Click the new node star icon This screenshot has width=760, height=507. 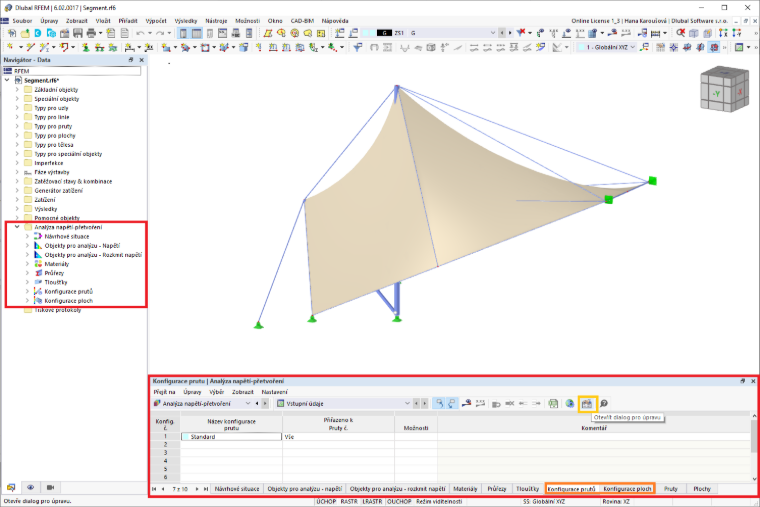tap(10, 47)
